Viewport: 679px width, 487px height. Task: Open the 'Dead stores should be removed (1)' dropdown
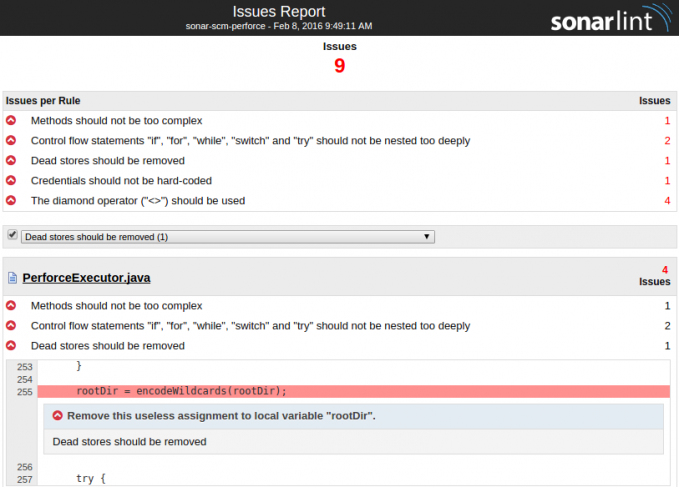(x=228, y=237)
